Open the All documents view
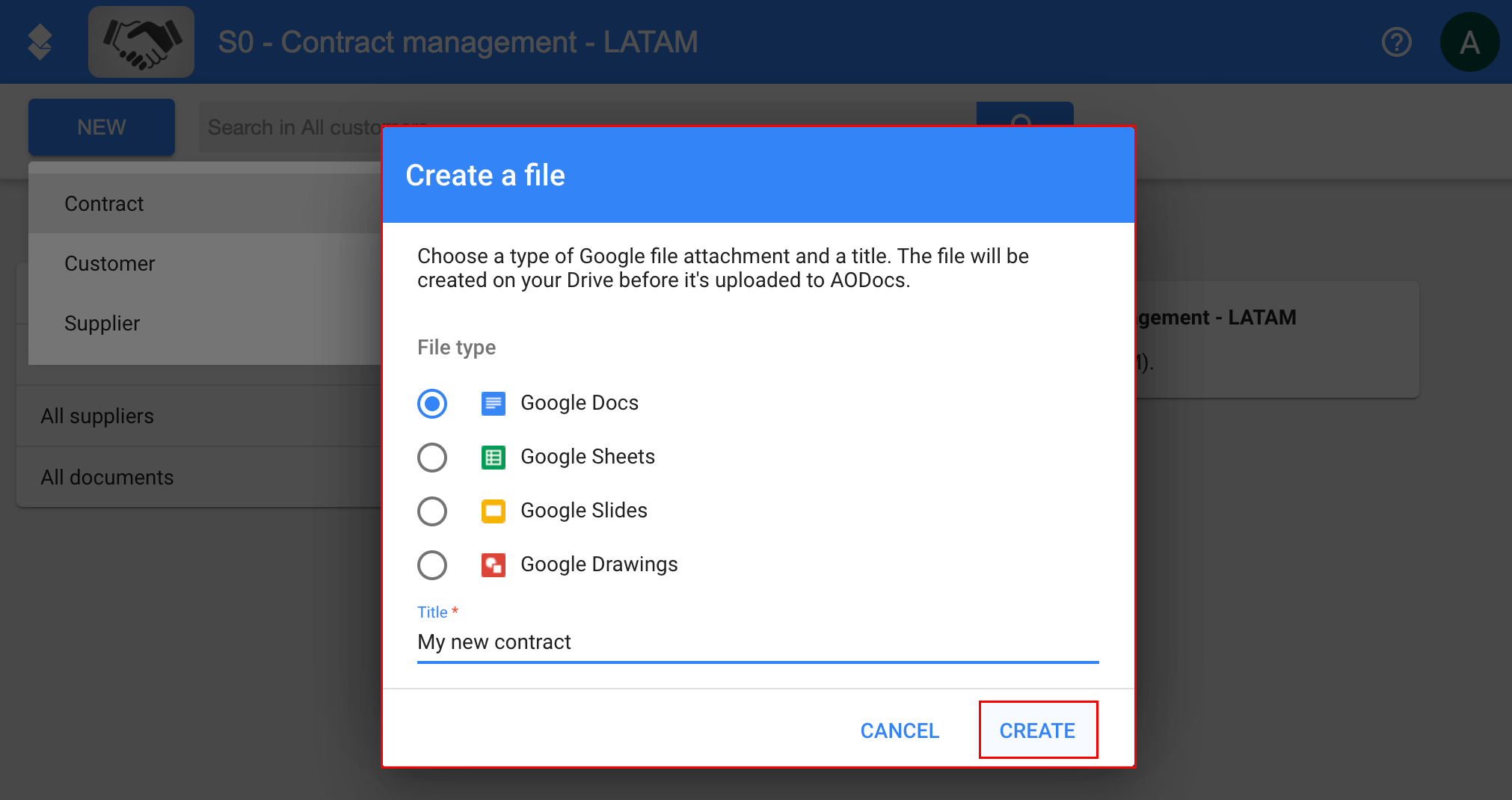Image resolution: width=1512 pixels, height=800 pixels. pos(199,477)
